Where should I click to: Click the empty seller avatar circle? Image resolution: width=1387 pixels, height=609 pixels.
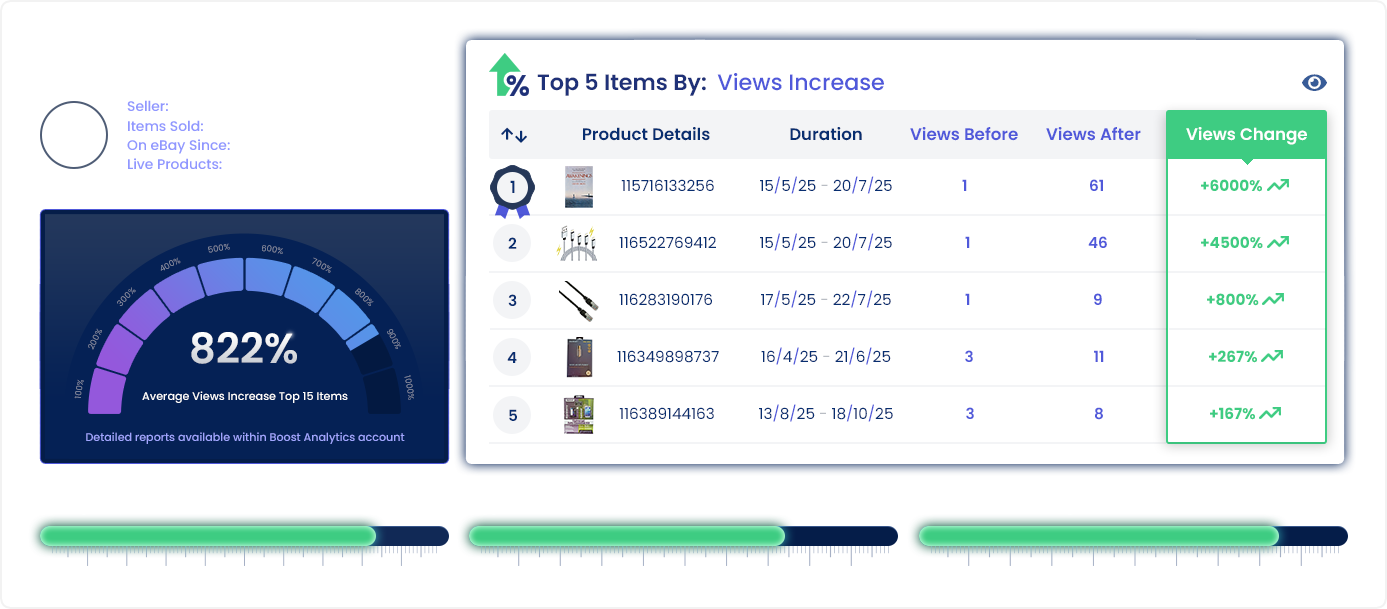(74, 135)
